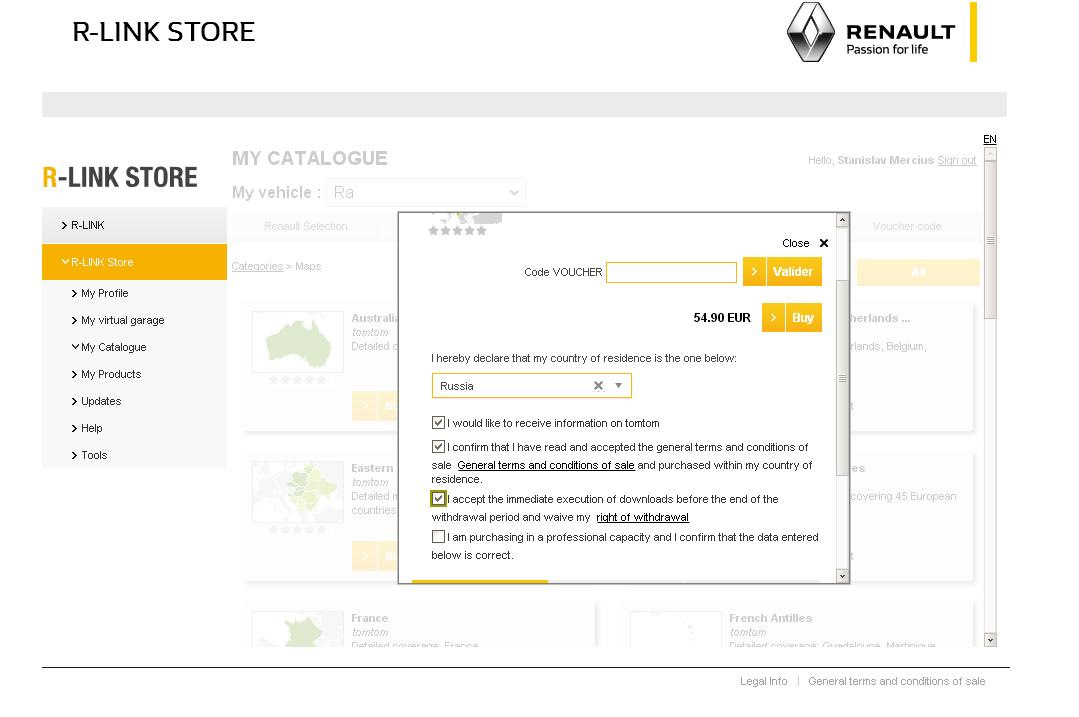Open Tools in the sidebar
The height and width of the screenshot is (717, 1079).
[94, 455]
